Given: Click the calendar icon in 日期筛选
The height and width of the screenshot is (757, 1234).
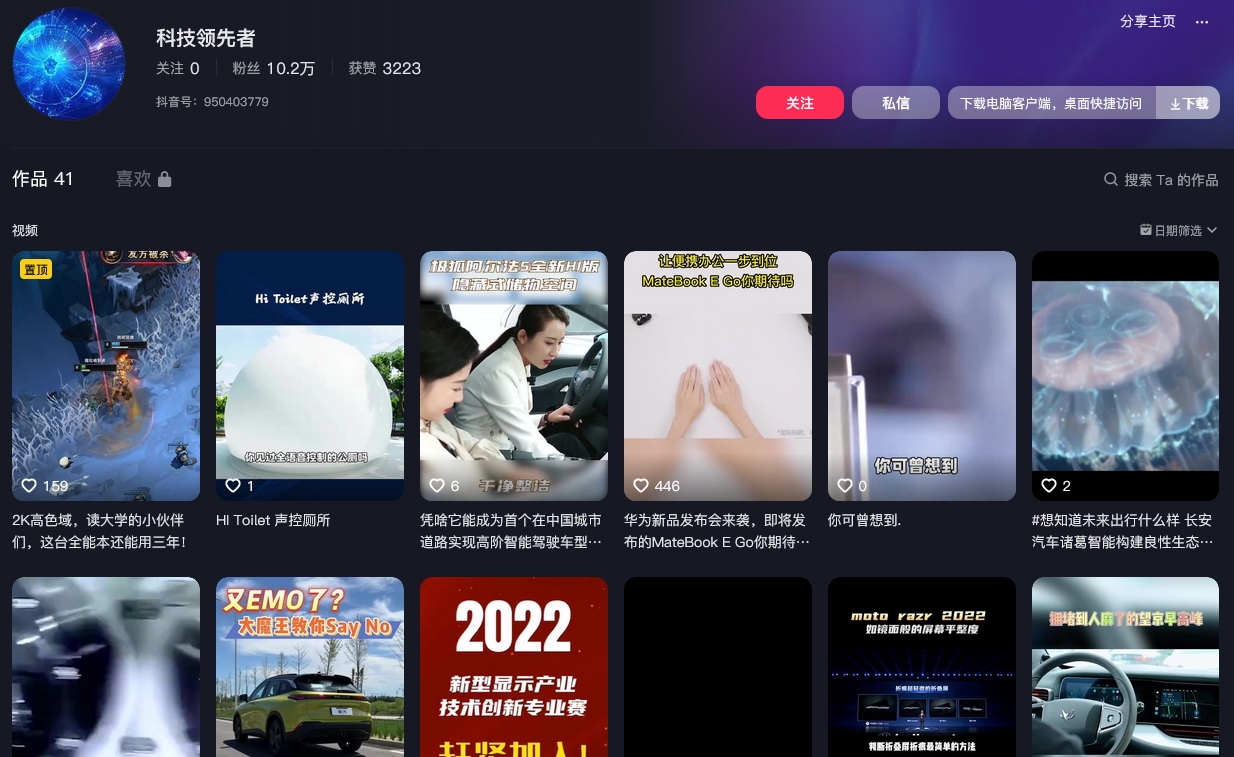Looking at the screenshot, I should click(1146, 230).
